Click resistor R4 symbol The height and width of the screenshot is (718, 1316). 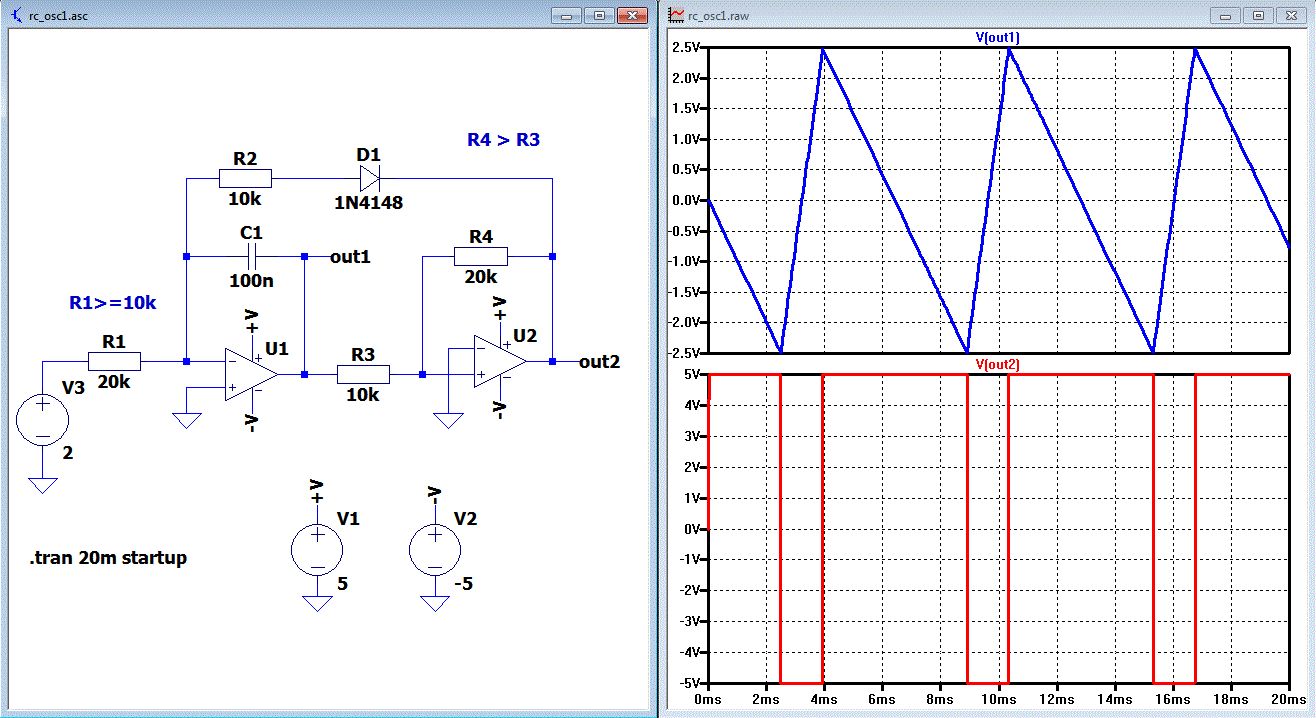(x=481, y=256)
